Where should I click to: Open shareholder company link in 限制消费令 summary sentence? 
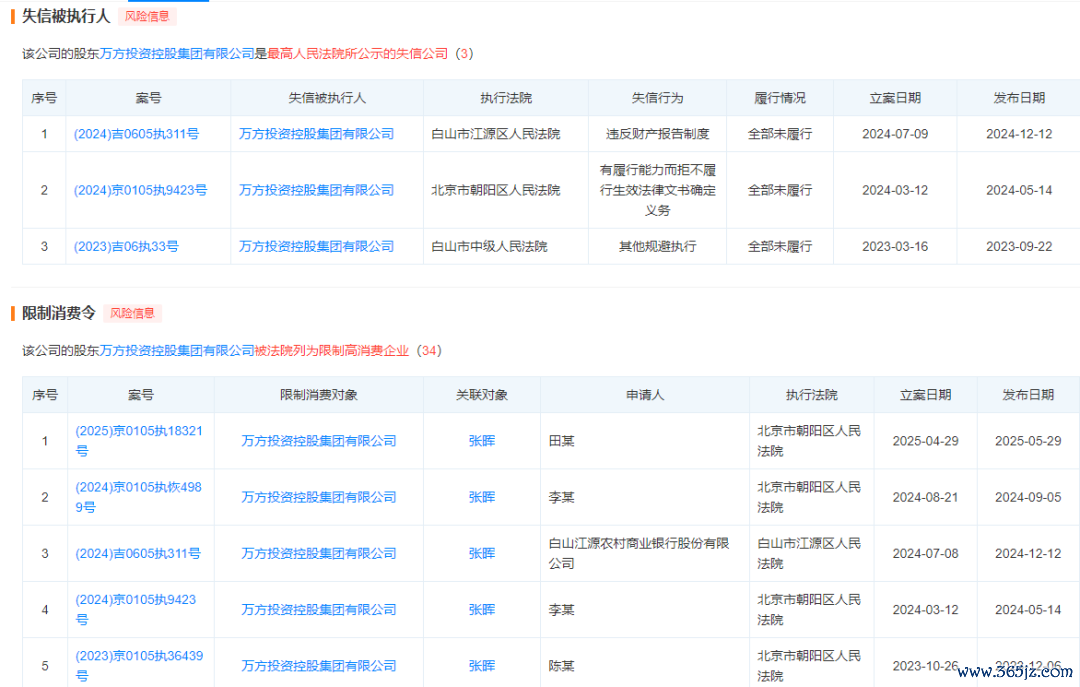click(x=177, y=351)
